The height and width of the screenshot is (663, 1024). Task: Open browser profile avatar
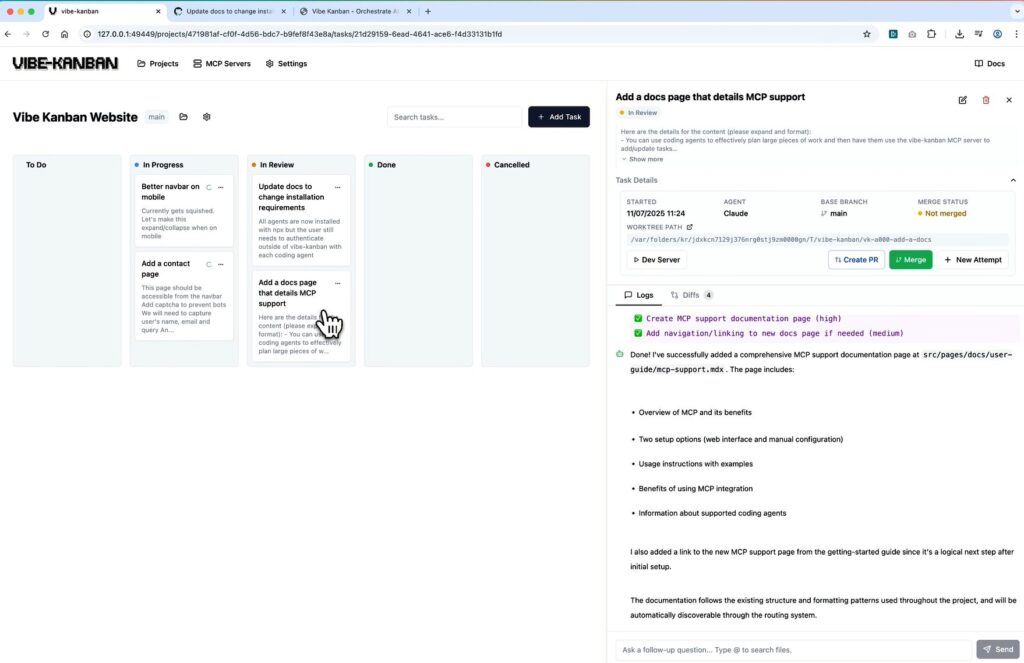(x=997, y=34)
